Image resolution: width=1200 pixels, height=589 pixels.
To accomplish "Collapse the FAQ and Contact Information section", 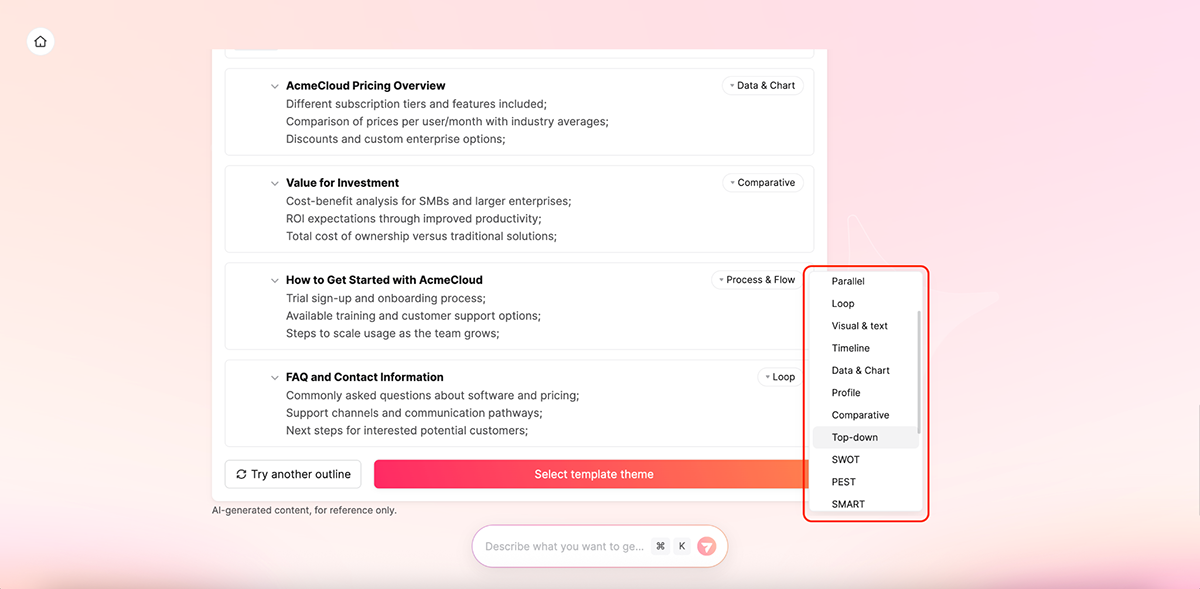I will (274, 377).
